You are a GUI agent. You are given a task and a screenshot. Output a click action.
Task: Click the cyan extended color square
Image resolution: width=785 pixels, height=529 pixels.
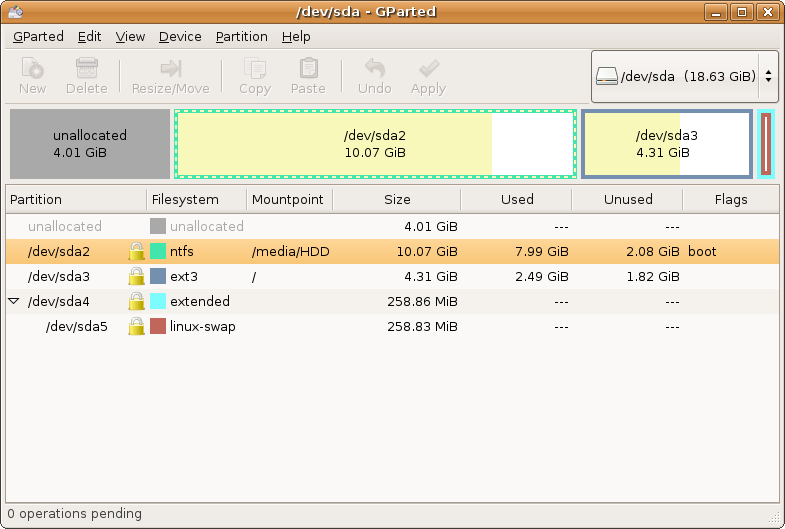click(x=158, y=301)
